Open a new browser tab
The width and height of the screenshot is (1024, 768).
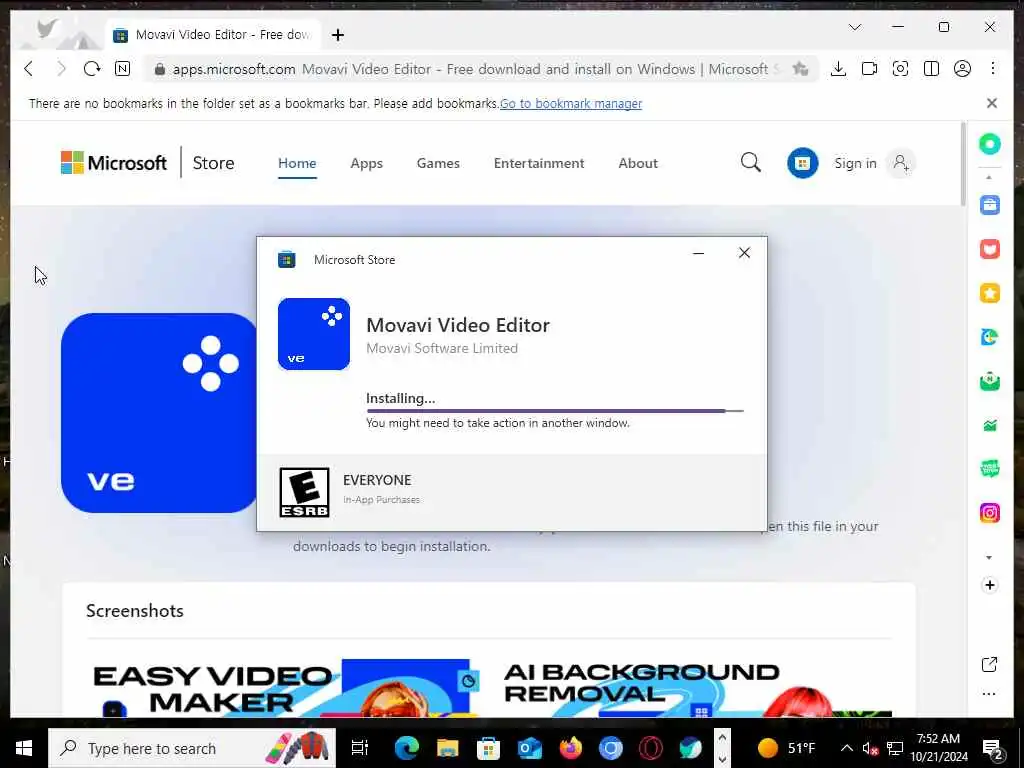(338, 35)
